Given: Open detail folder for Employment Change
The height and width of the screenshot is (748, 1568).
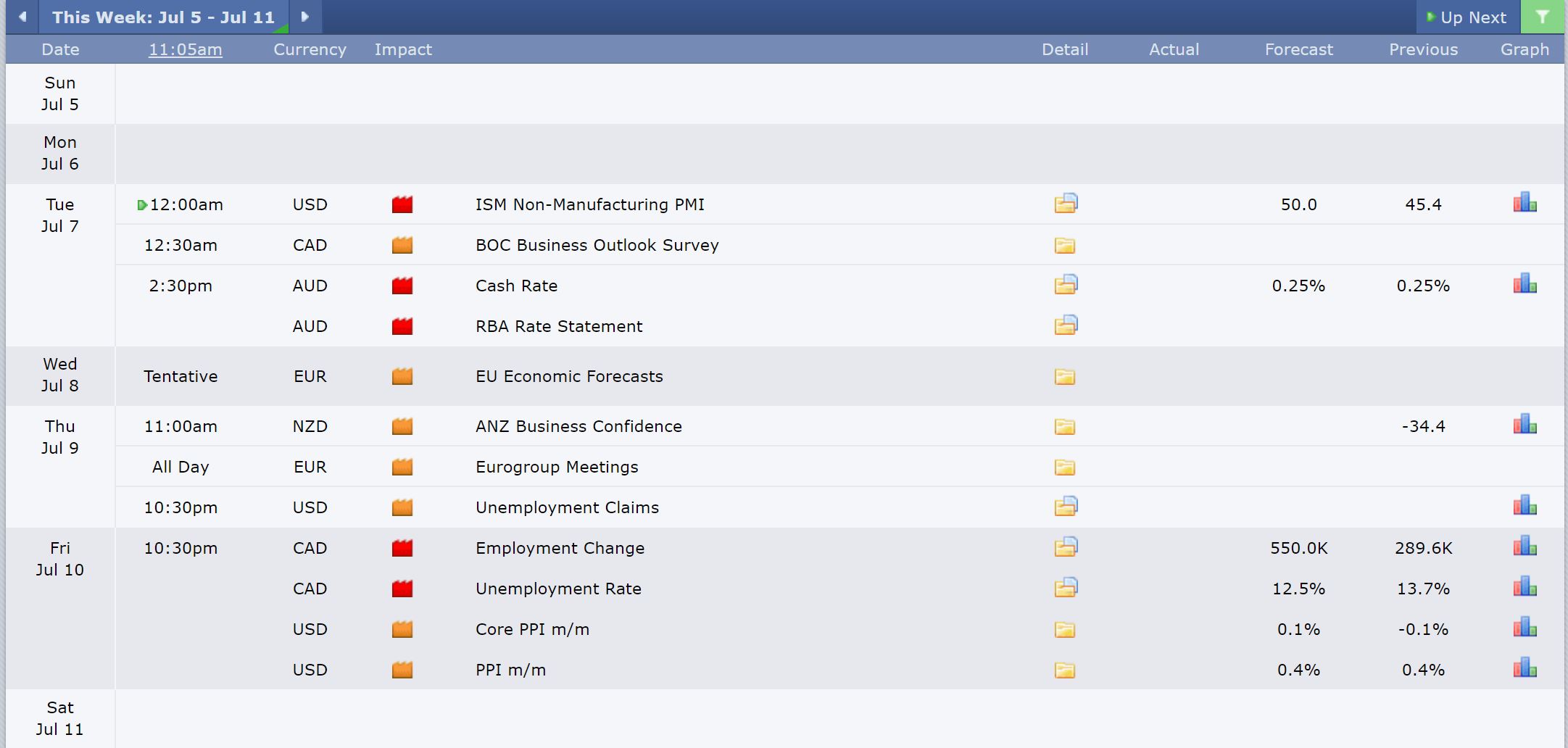Looking at the screenshot, I should click(1066, 547).
